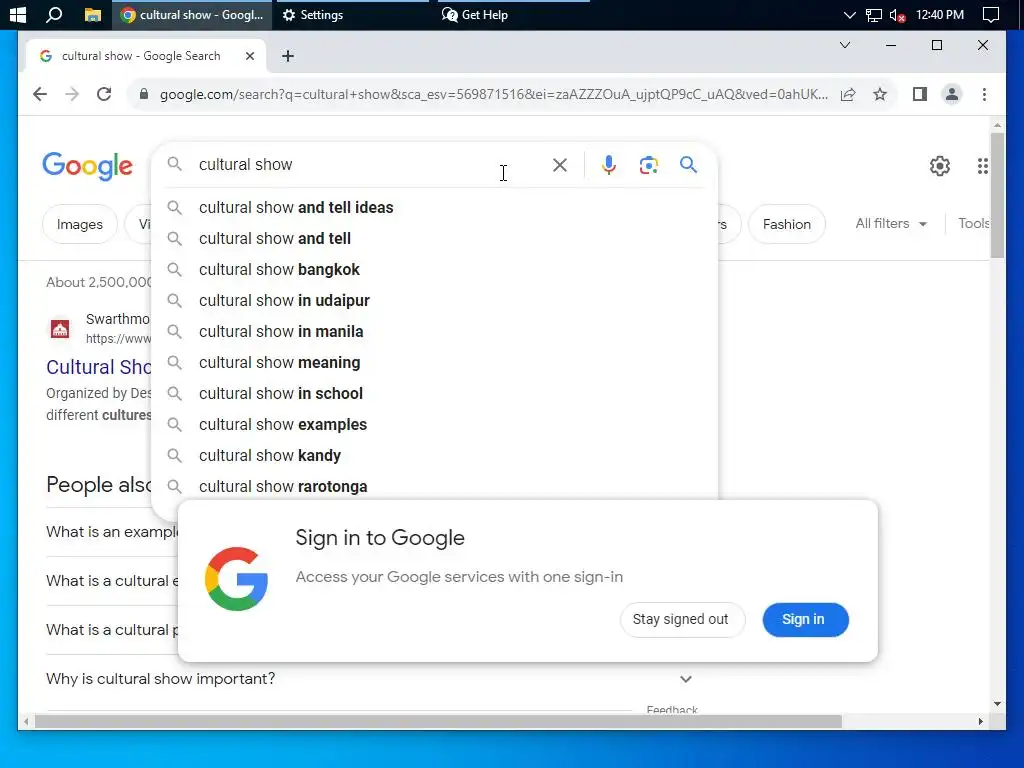Image resolution: width=1024 pixels, height=768 pixels.
Task: Choose suggestion cultural show rarotonga
Action: tap(434, 487)
